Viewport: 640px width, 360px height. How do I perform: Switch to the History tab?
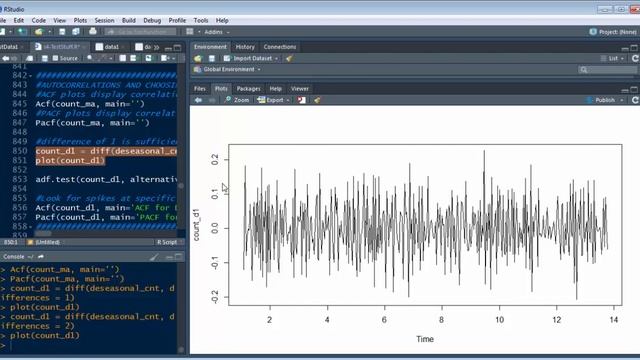click(x=245, y=47)
